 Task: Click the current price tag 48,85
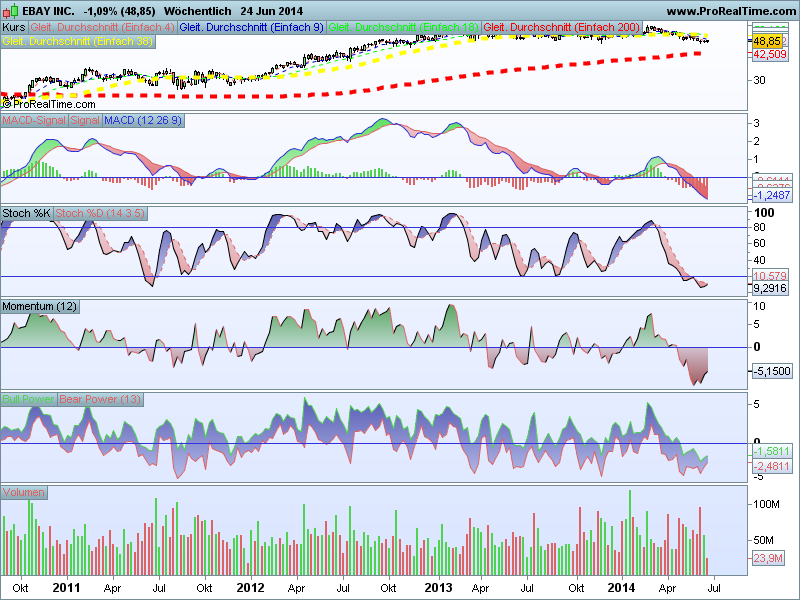767,41
